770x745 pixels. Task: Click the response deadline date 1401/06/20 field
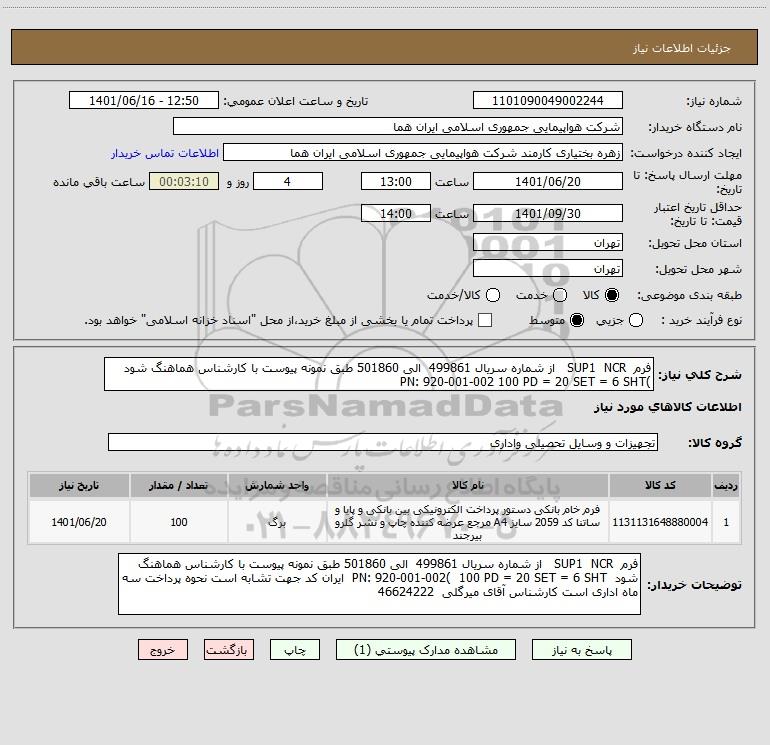point(548,181)
